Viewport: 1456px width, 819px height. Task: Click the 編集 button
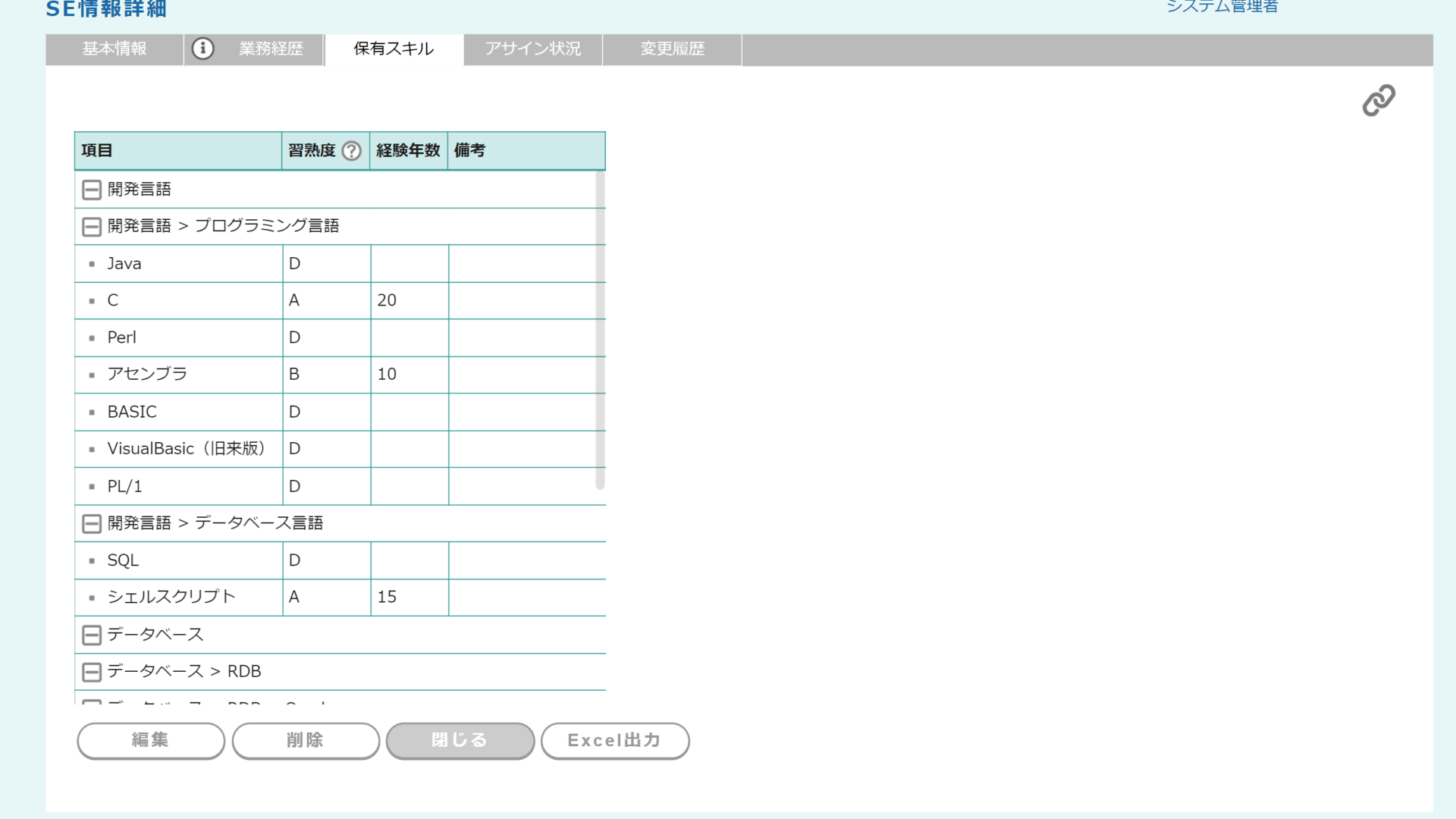151,740
